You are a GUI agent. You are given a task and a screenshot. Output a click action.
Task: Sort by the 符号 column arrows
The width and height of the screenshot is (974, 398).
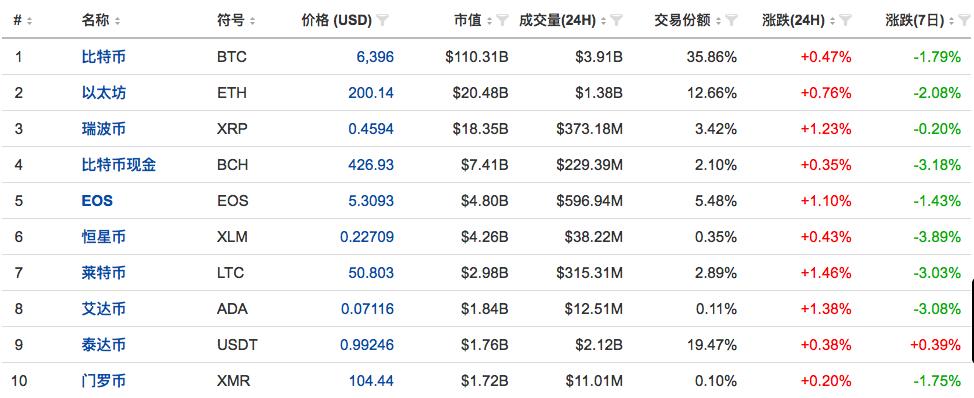pos(252,21)
